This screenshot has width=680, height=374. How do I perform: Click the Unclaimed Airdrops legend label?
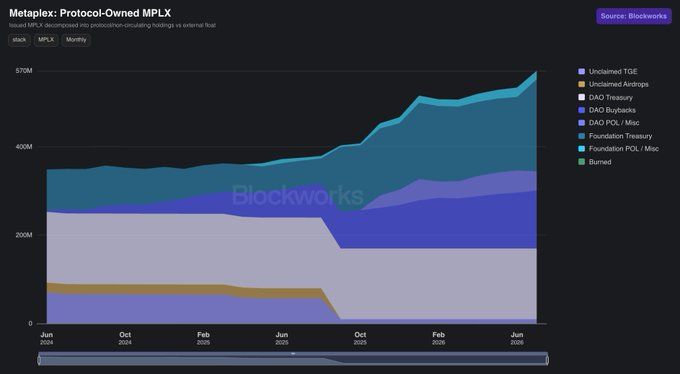(x=618, y=84)
